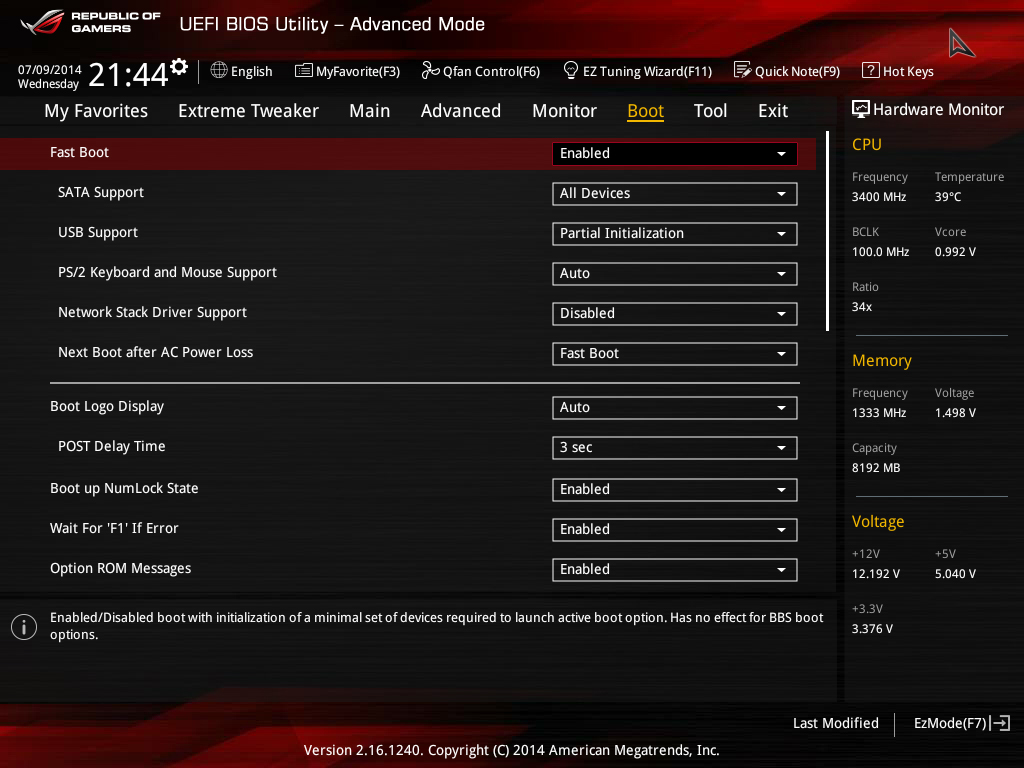Click the Last Modified button
Image resolution: width=1024 pixels, height=768 pixels.
[835, 723]
